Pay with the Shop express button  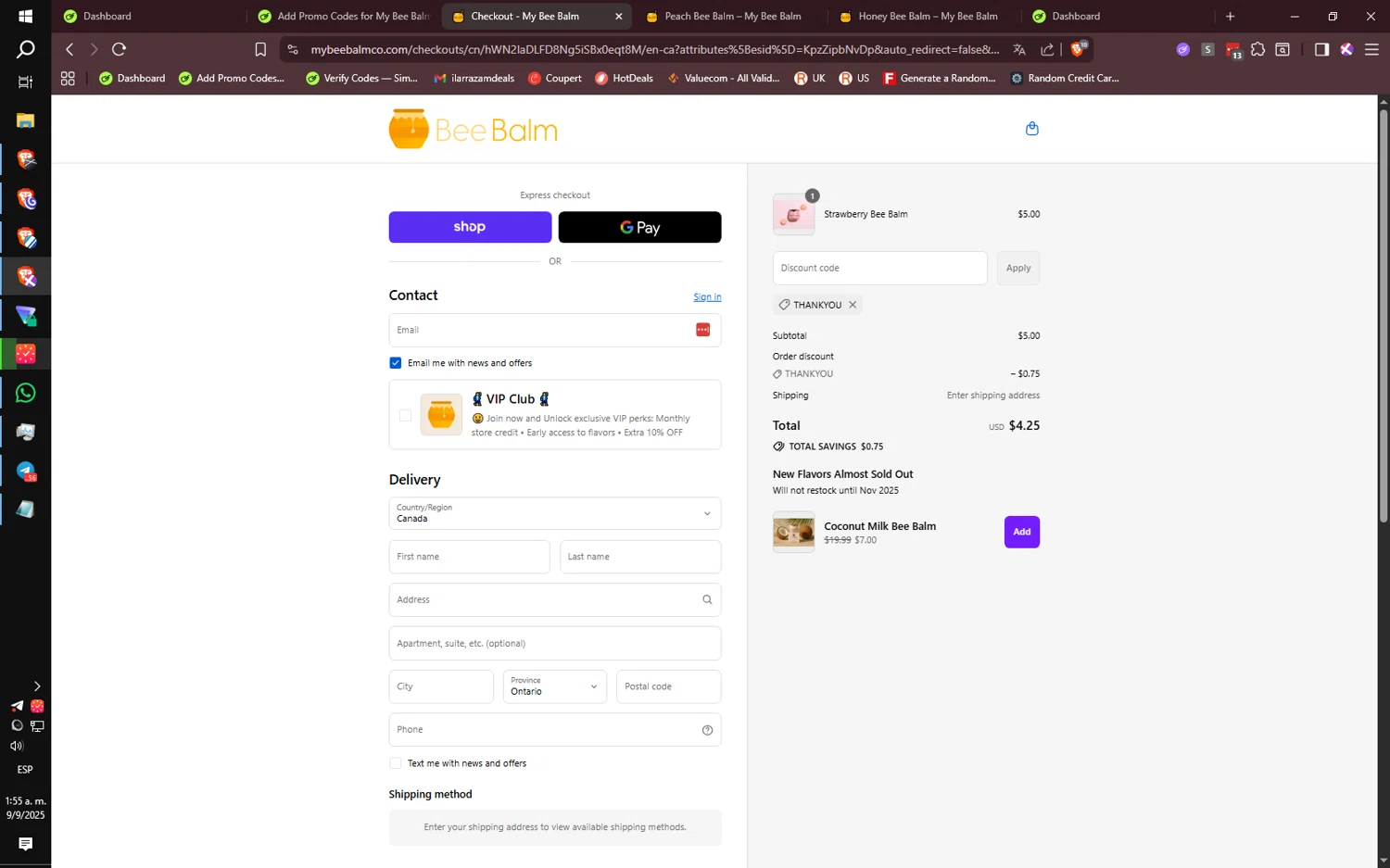pos(470,227)
